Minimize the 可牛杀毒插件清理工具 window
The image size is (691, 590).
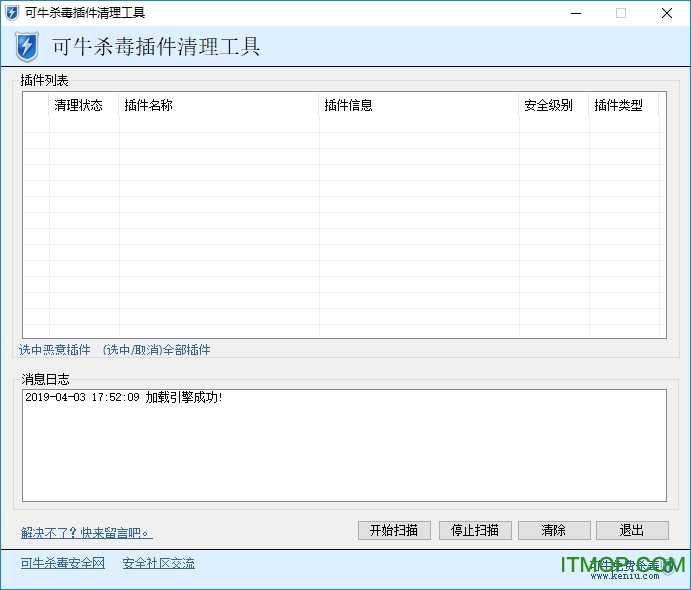(x=576, y=13)
